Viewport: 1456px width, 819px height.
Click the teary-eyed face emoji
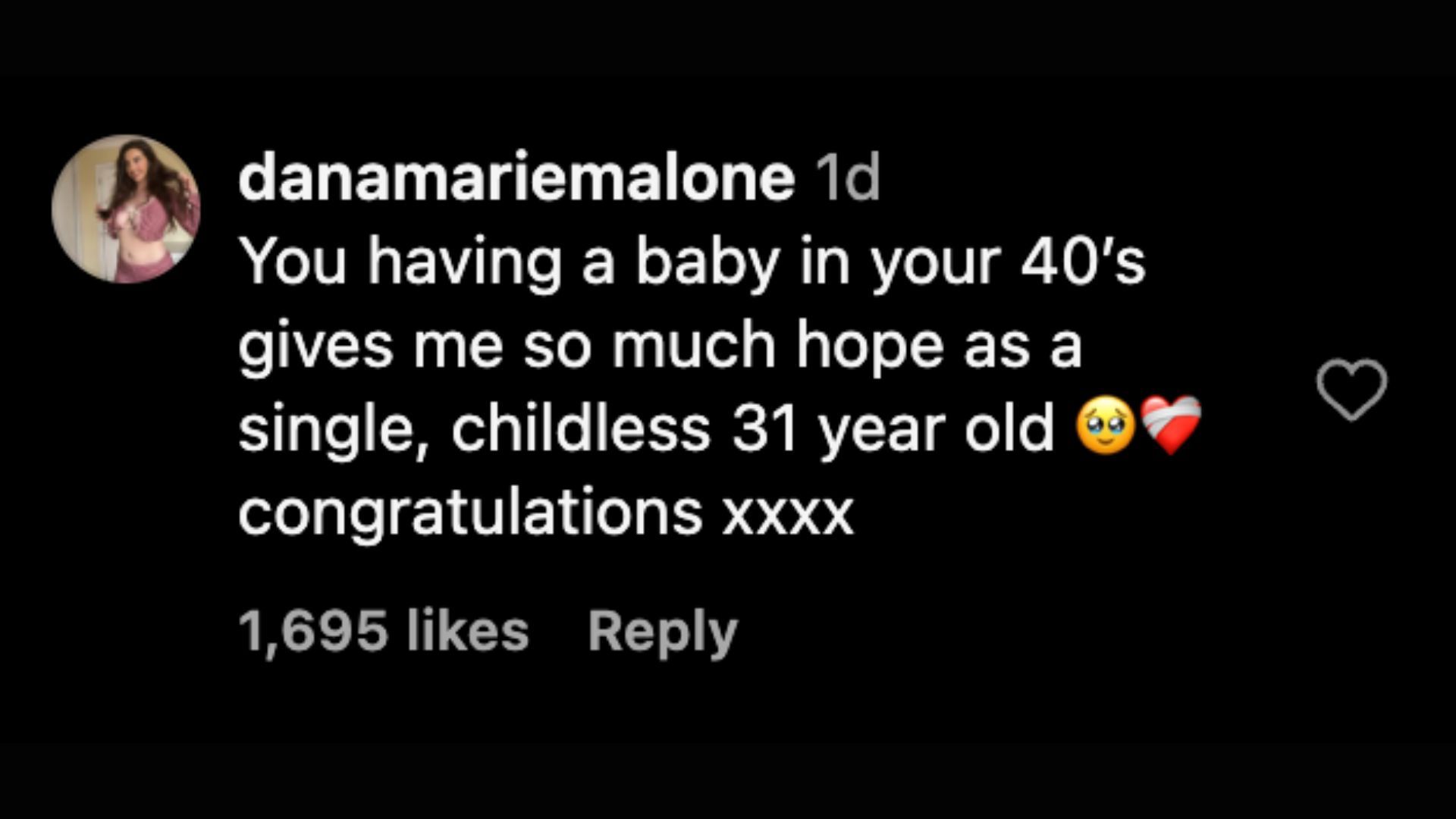pyautogui.click(x=1105, y=427)
